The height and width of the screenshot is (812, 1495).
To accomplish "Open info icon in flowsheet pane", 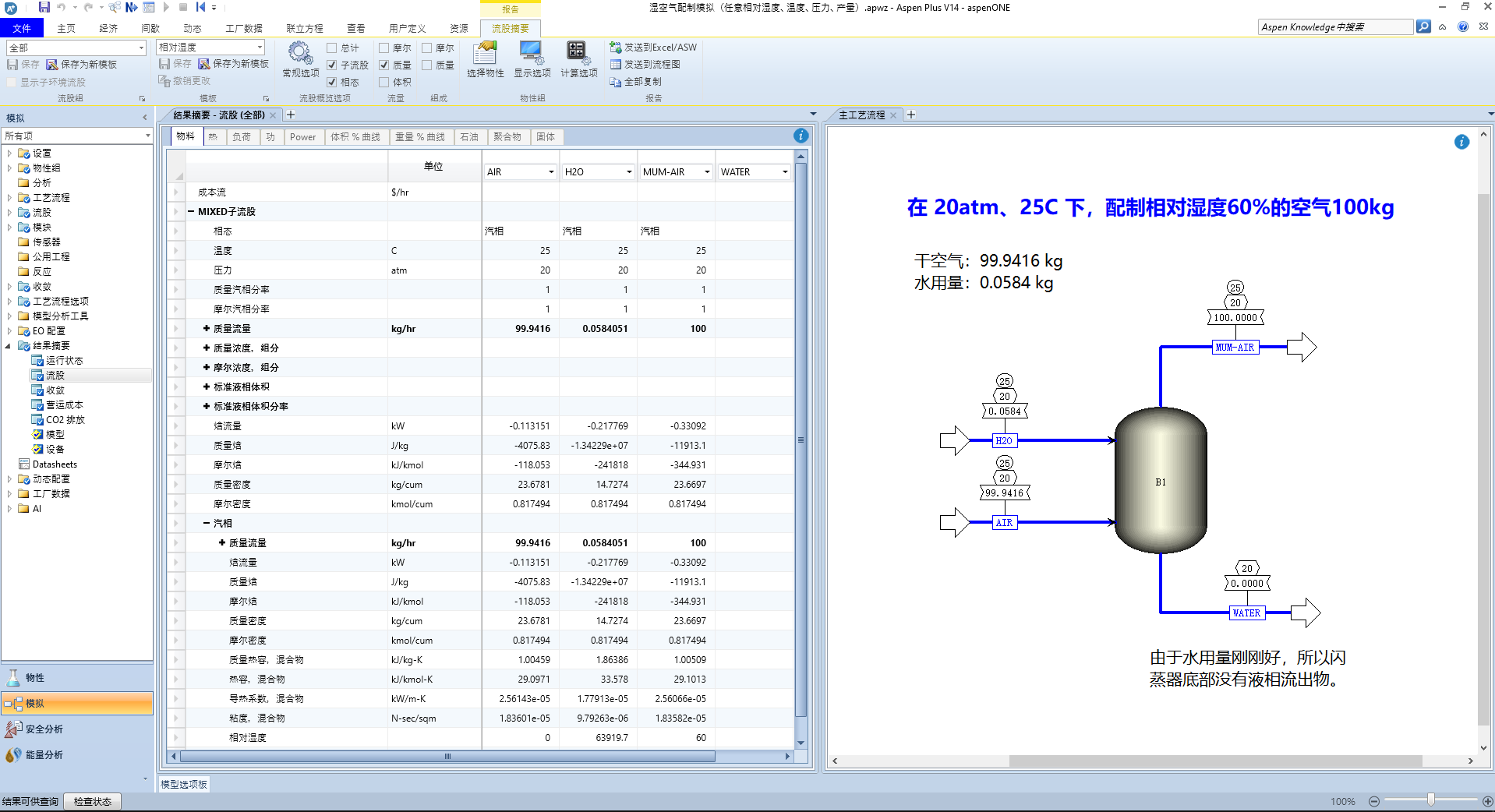I will (x=1461, y=142).
